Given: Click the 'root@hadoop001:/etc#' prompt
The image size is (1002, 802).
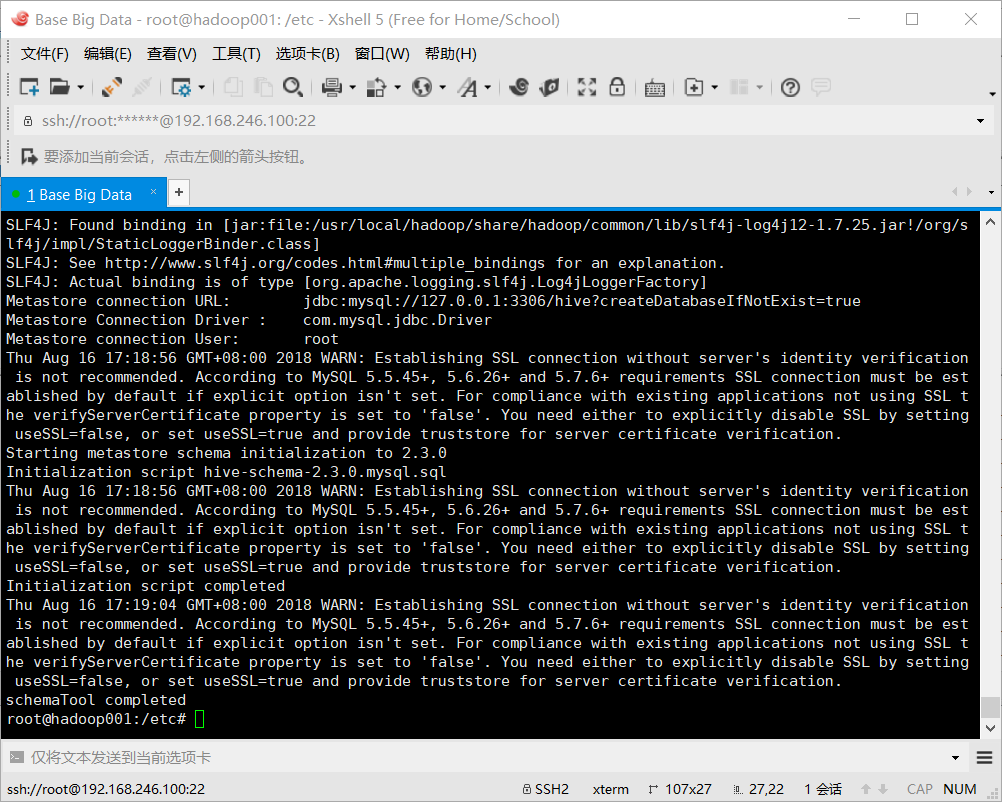Looking at the screenshot, I should tap(96, 719).
